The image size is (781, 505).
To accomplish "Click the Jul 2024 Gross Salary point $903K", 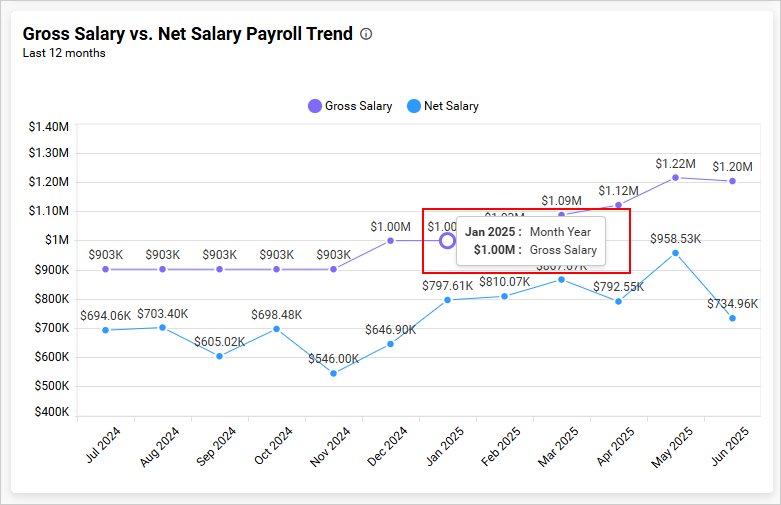I will [105, 269].
